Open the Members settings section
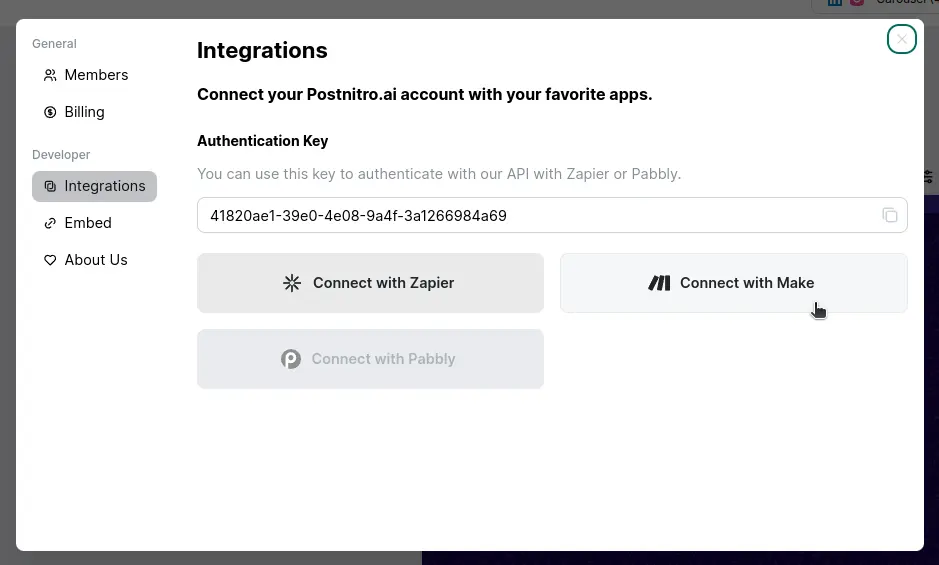This screenshot has width=939, height=565. click(x=86, y=75)
